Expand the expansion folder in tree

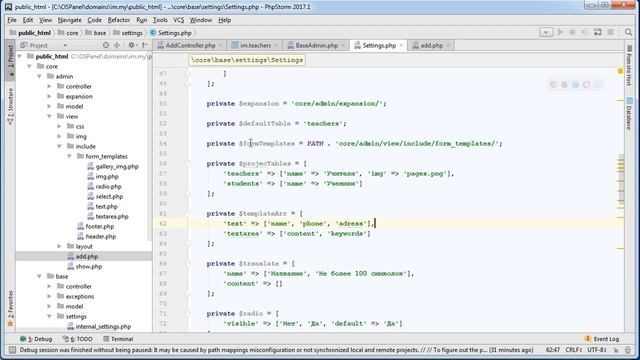pos(49,96)
